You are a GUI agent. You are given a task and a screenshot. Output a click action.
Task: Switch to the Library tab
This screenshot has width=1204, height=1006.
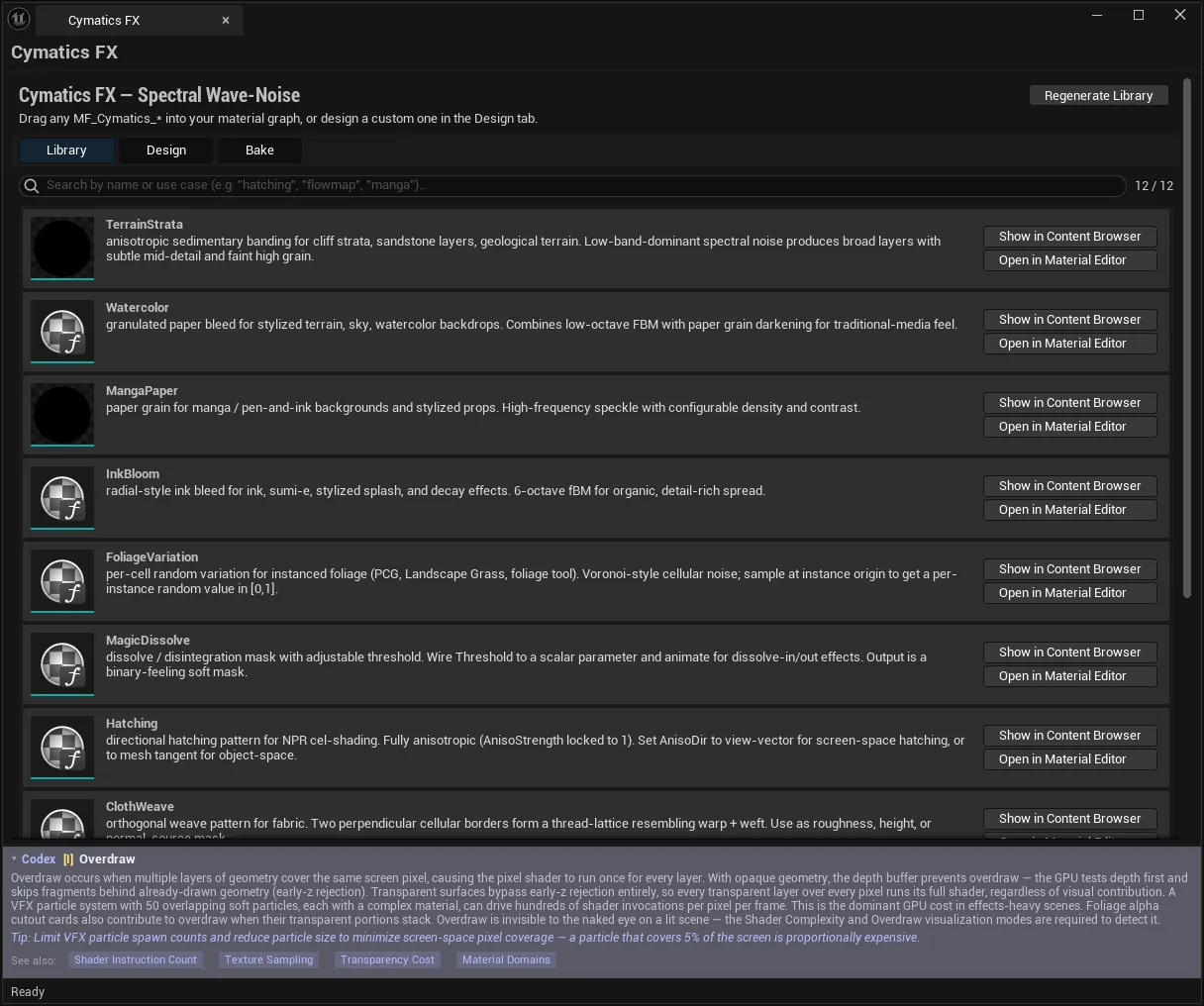tap(66, 151)
